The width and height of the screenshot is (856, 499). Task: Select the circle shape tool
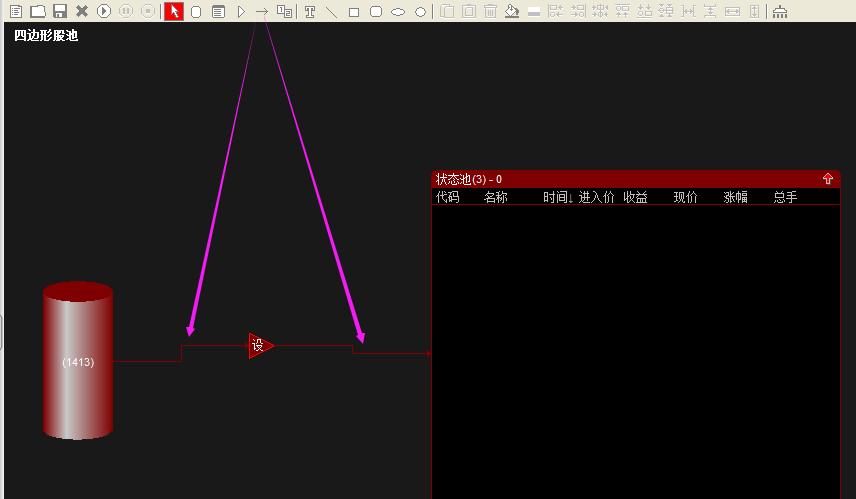point(420,12)
